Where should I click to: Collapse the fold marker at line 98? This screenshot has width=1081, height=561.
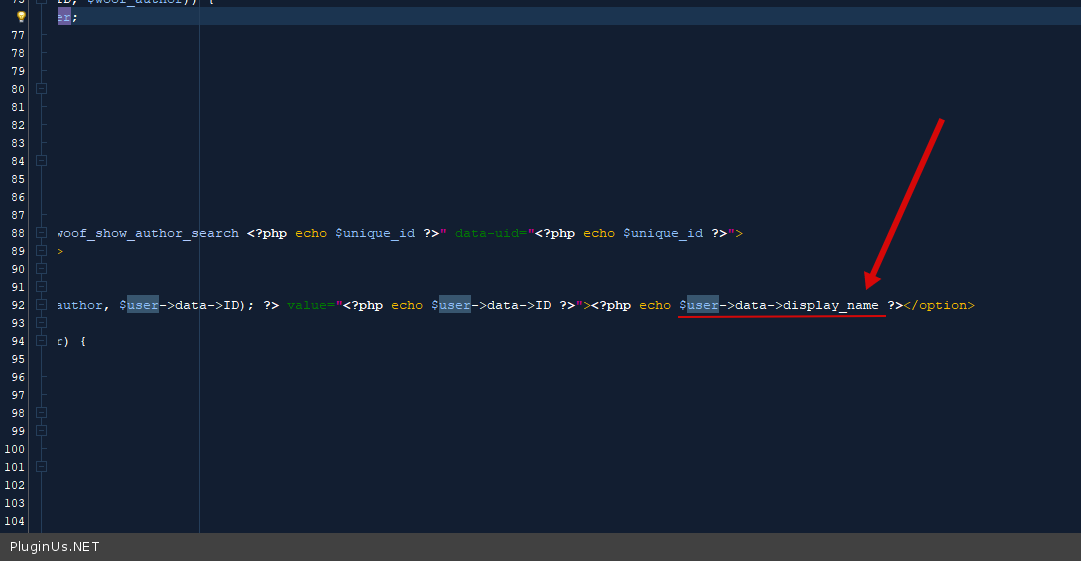(x=41, y=413)
